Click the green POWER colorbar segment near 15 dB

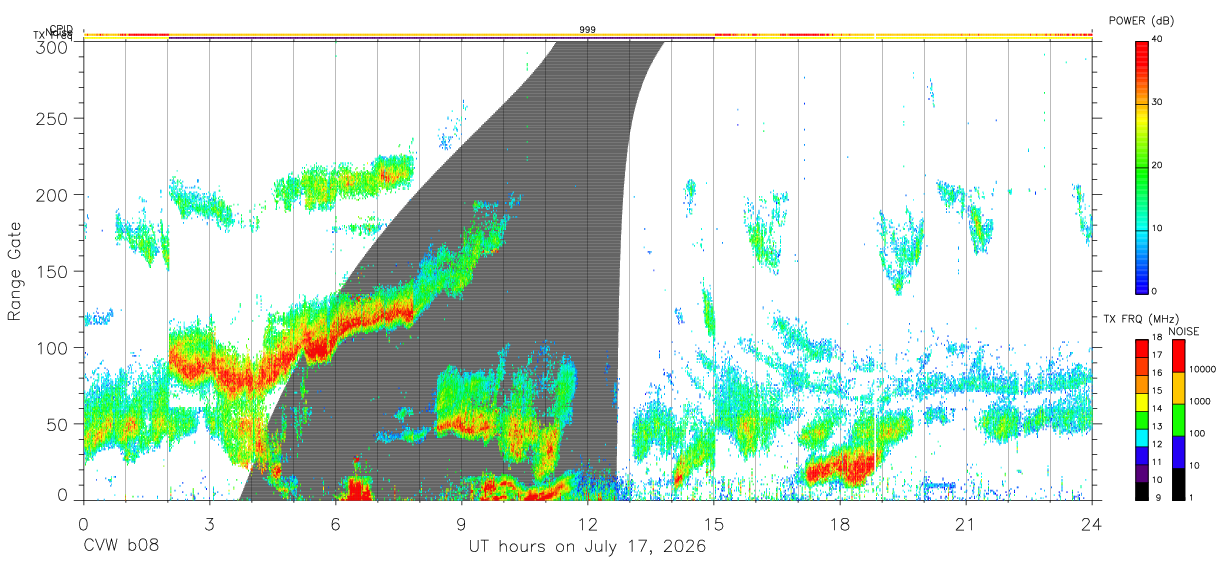pyautogui.click(x=1141, y=199)
